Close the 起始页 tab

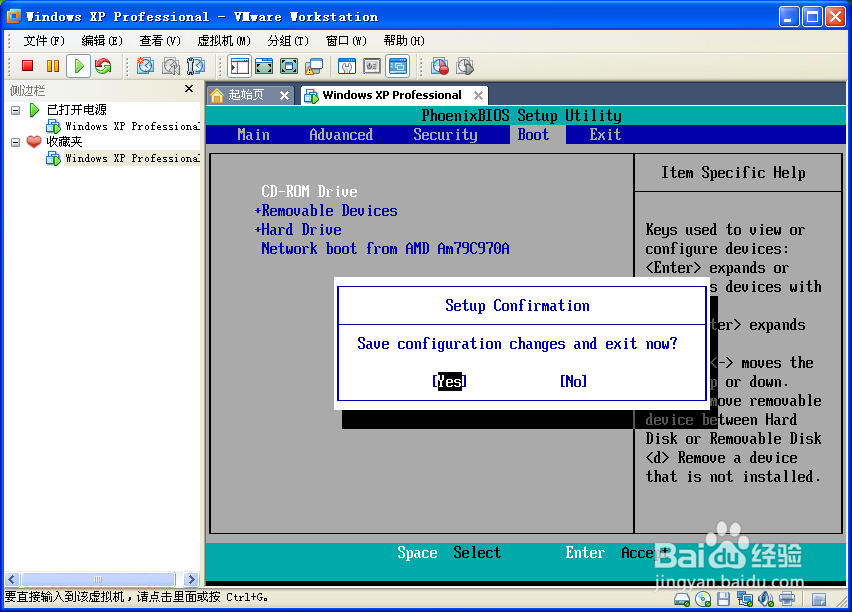(284, 96)
